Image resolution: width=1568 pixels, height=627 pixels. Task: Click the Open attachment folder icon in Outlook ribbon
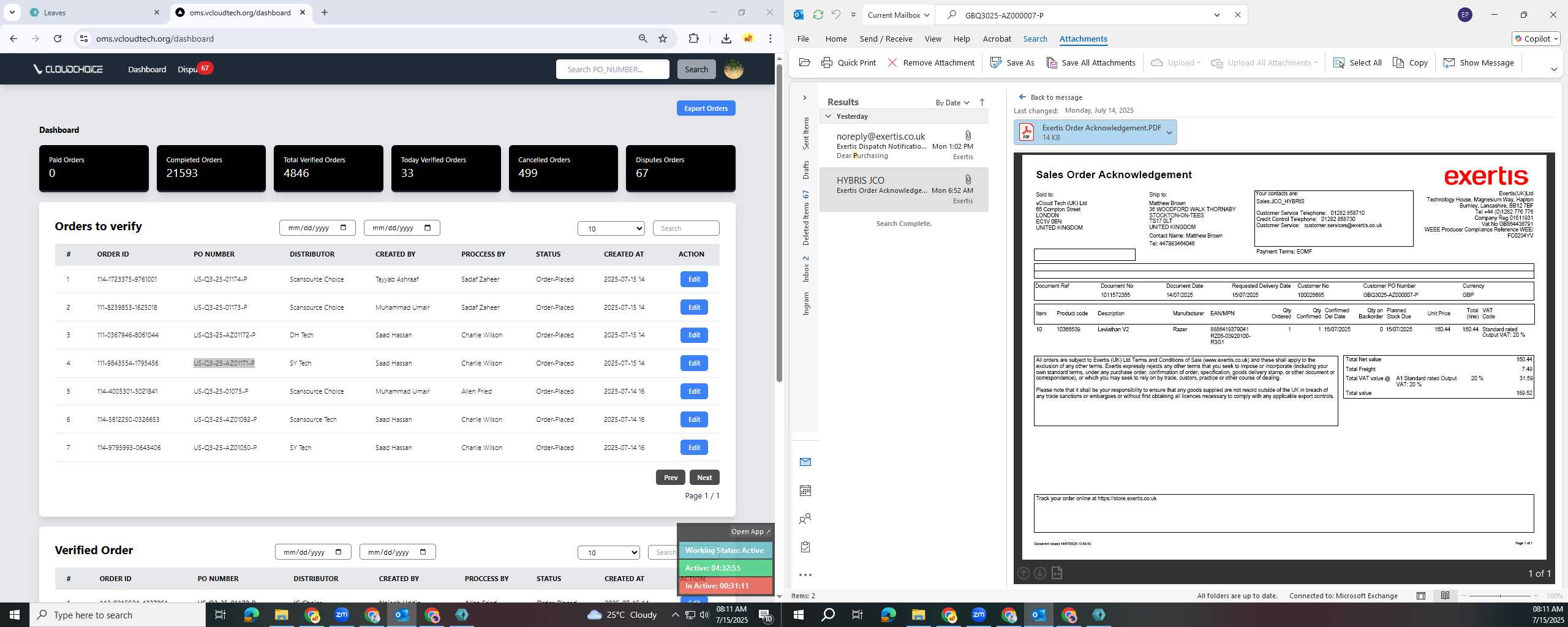(805, 62)
